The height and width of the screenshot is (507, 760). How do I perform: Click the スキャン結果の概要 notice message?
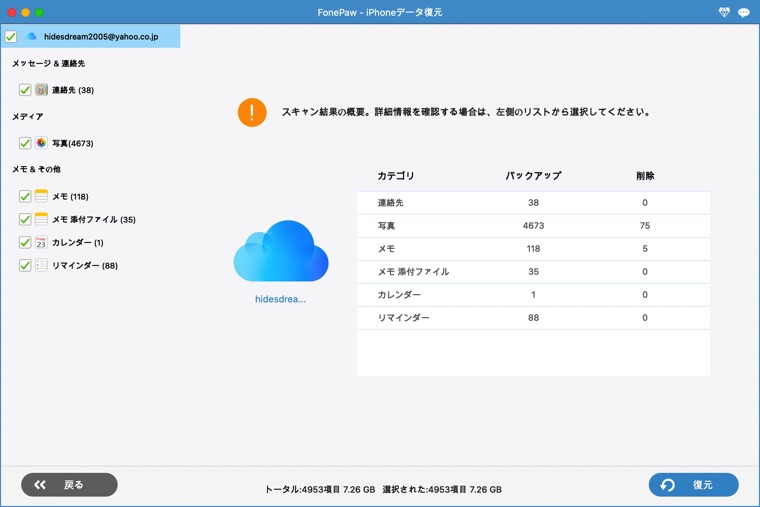coord(466,112)
